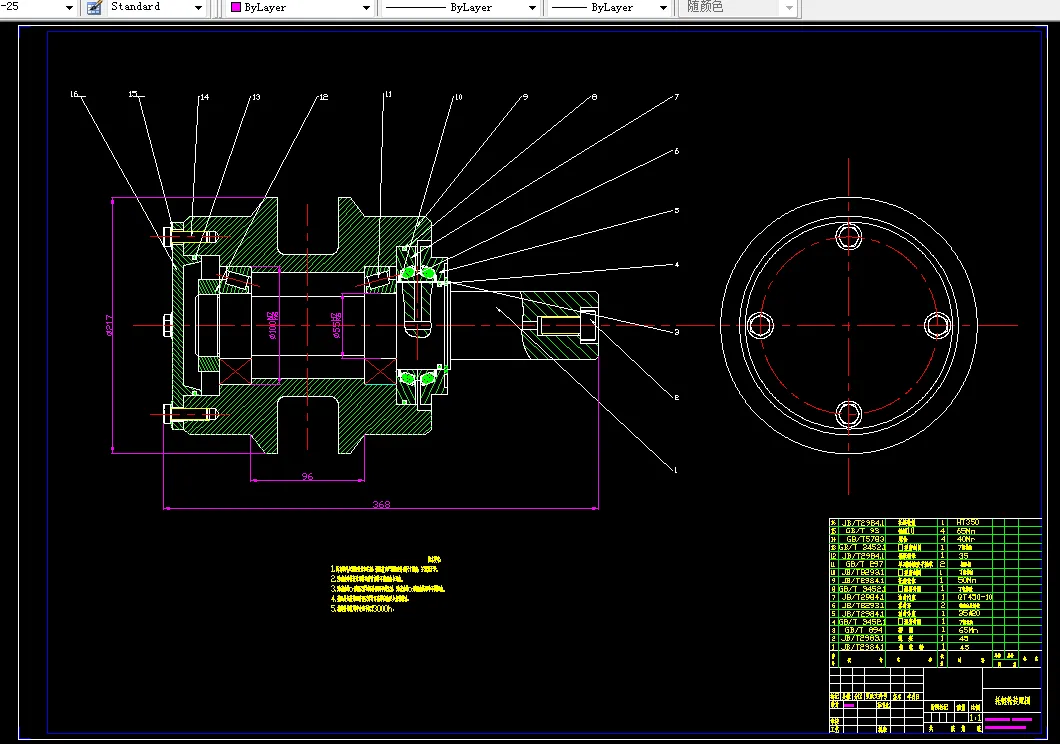Click the 96 width dimension text

tap(307, 476)
